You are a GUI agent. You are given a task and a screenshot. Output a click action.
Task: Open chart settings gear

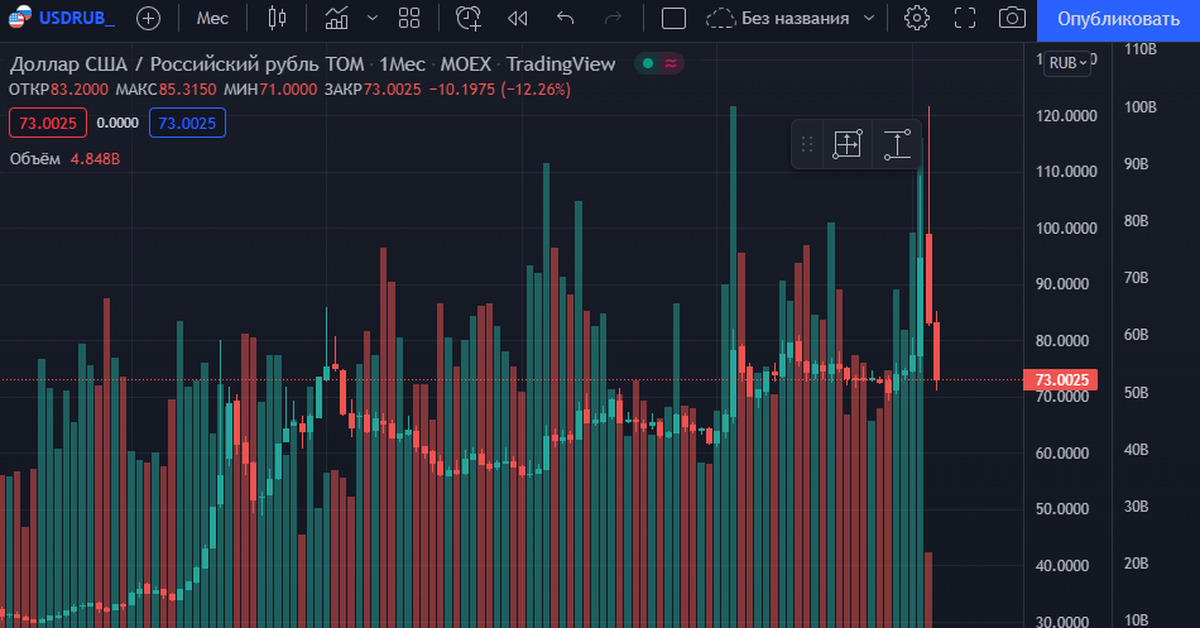pyautogui.click(x=916, y=18)
